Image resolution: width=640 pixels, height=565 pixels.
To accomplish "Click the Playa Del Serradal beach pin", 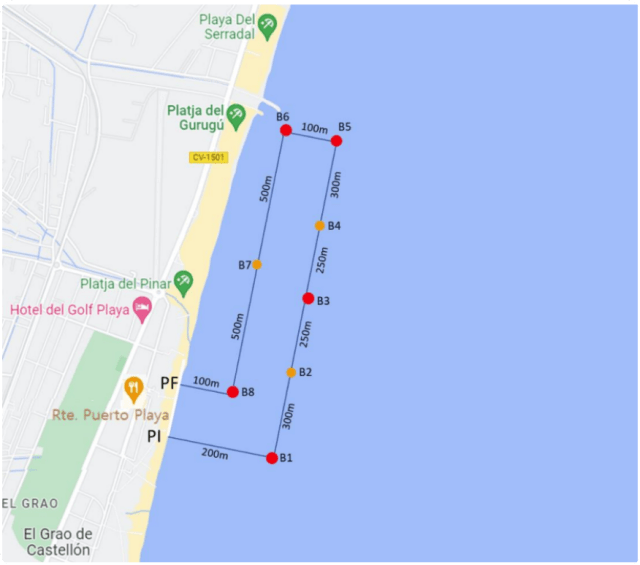I will tap(267, 27).
